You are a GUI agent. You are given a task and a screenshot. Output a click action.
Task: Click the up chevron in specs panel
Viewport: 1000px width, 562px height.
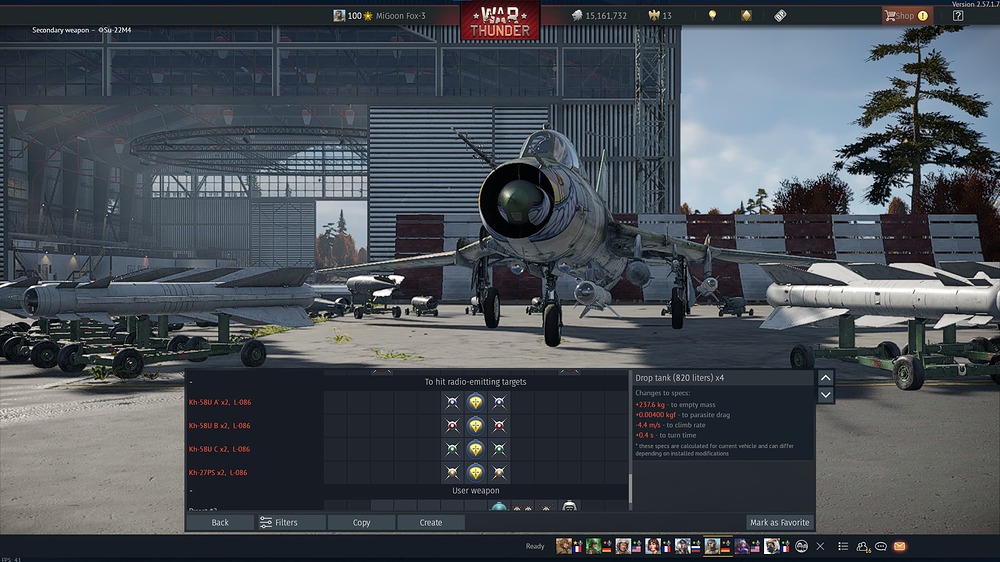point(825,378)
